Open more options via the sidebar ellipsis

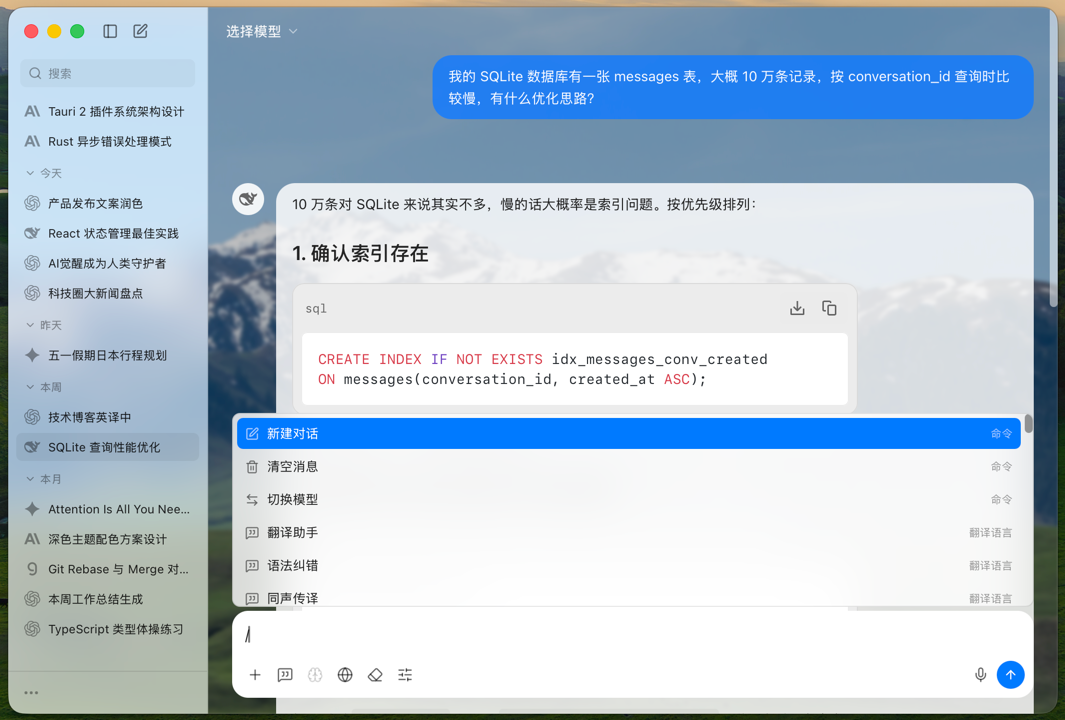pos(30,692)
